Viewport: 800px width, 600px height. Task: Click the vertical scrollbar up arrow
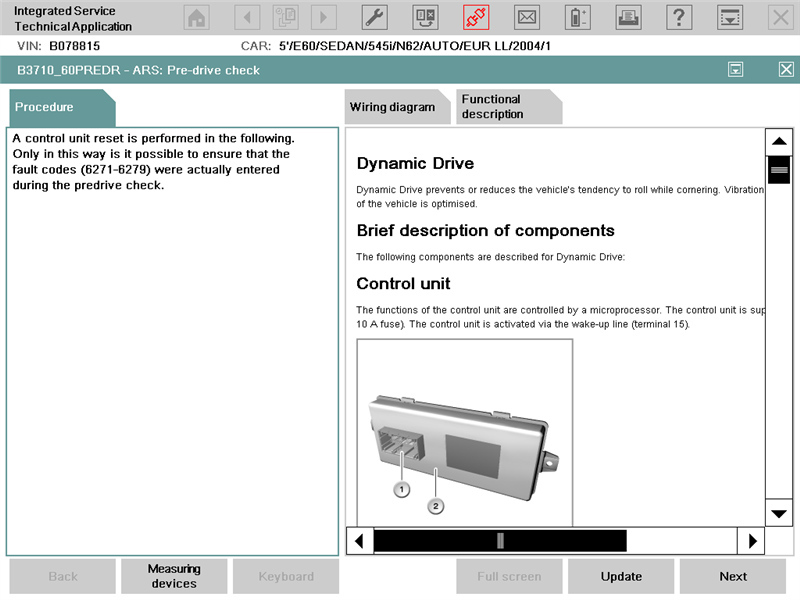[779, 141]
